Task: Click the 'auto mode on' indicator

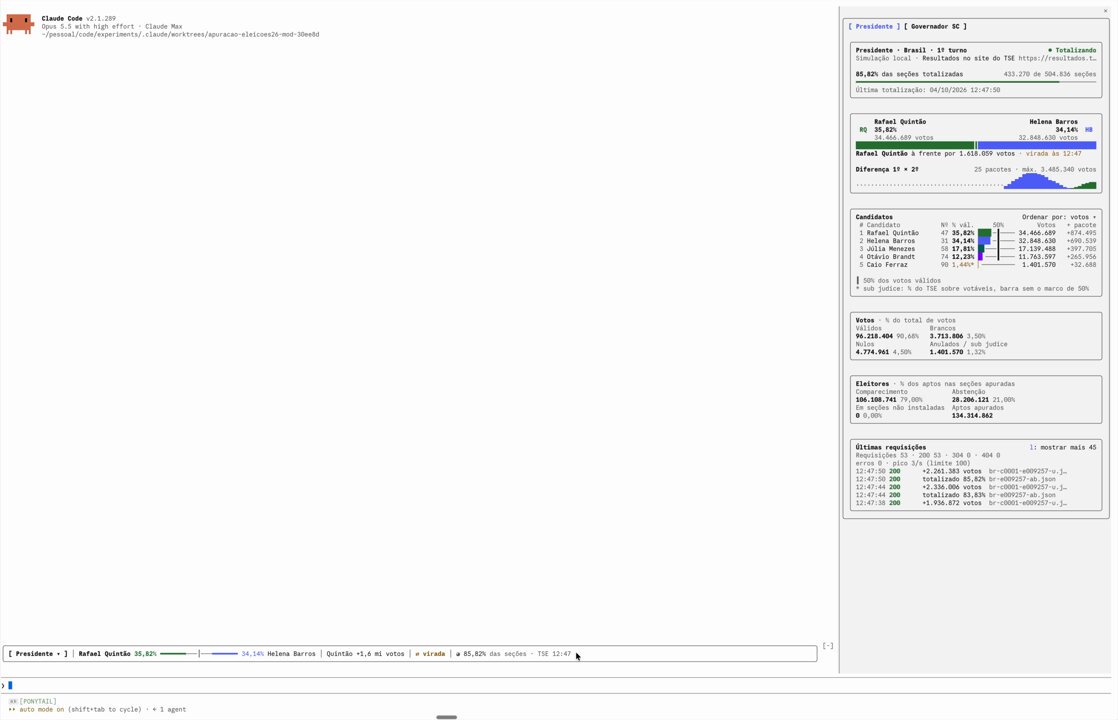Action: [36, 710]
